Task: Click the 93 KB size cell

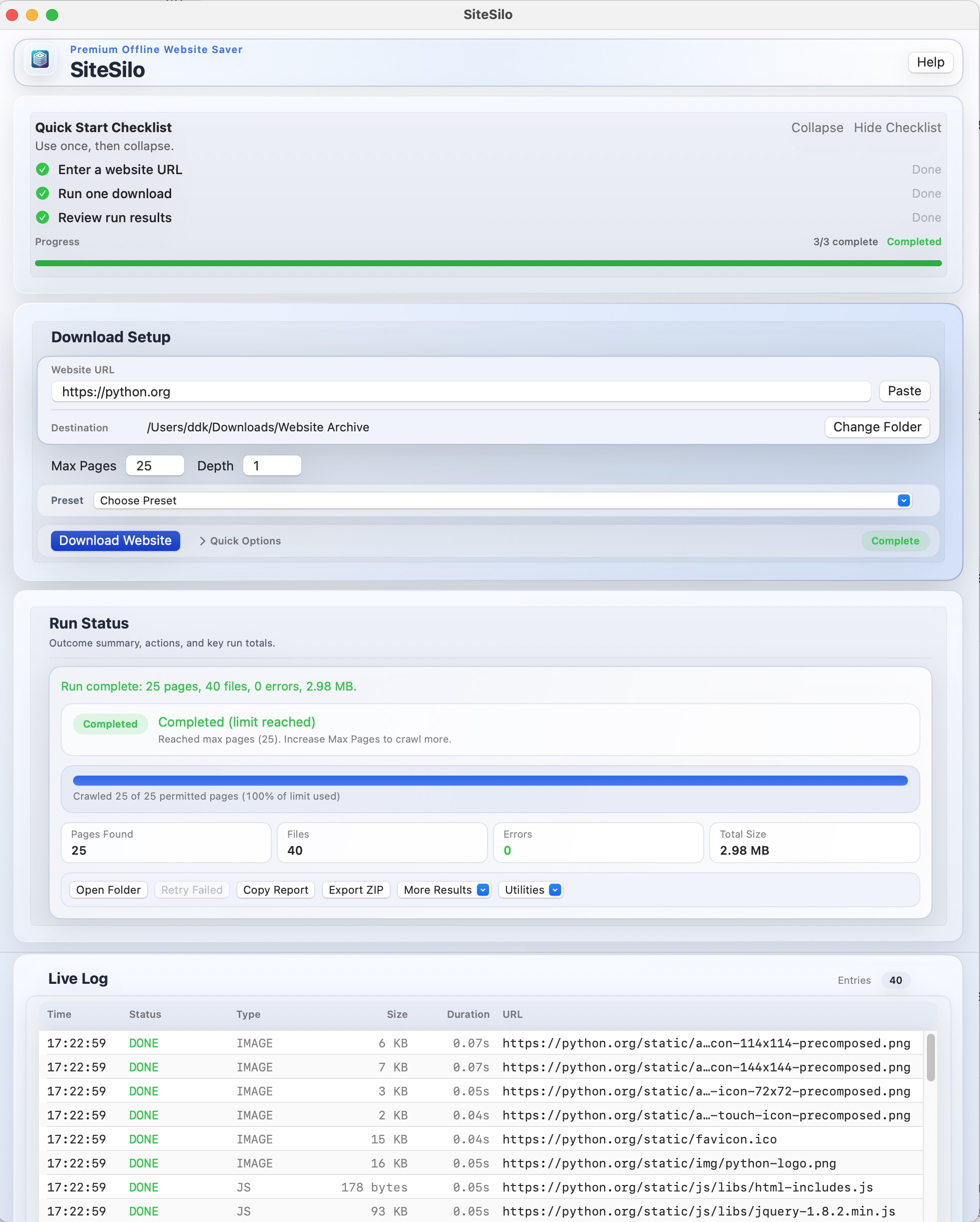Action: pos(389,1210)
